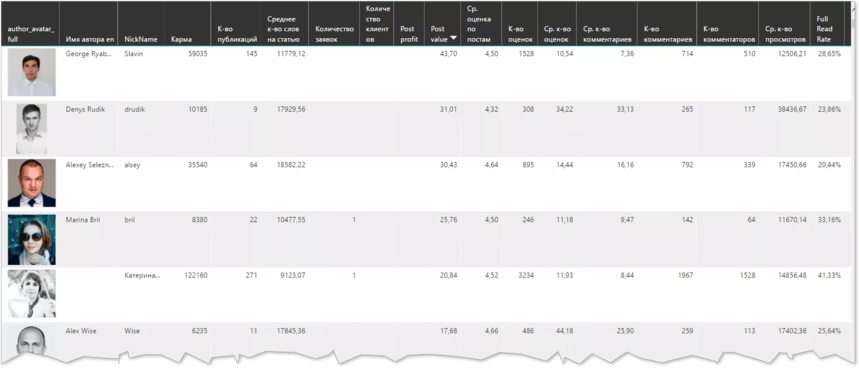Select the drudik nickname cell
Image resolution: width=859 pixels, height=368 pixels.
(134, 109)
